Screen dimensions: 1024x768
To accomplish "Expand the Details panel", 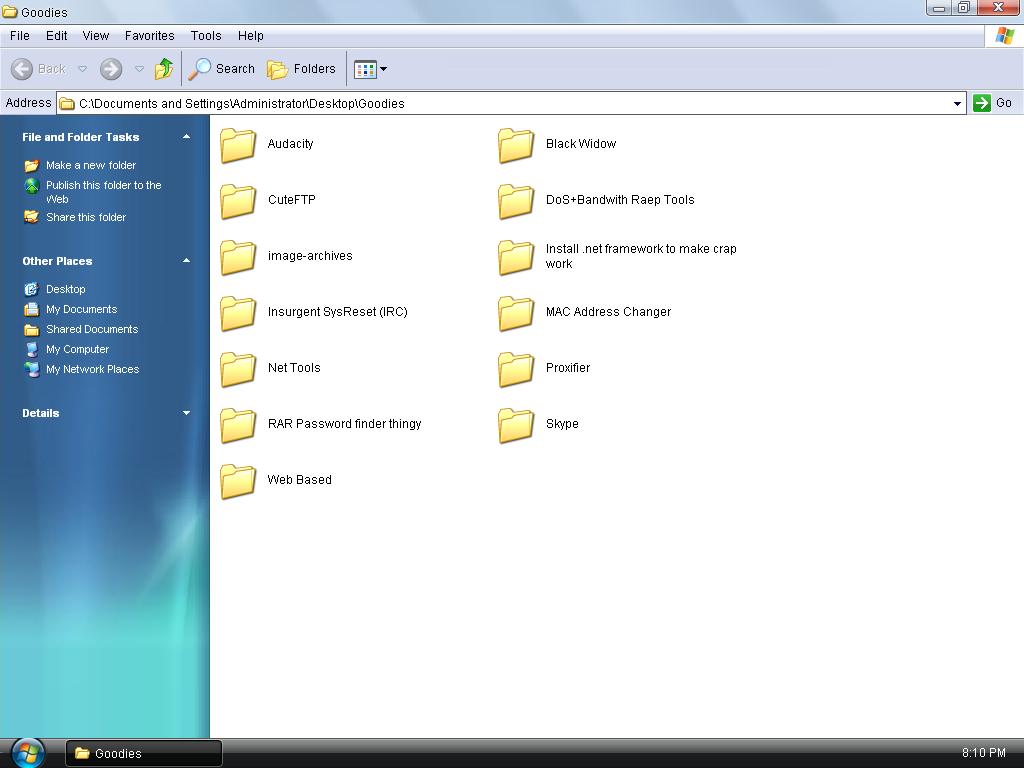I will tap(186, 413).
